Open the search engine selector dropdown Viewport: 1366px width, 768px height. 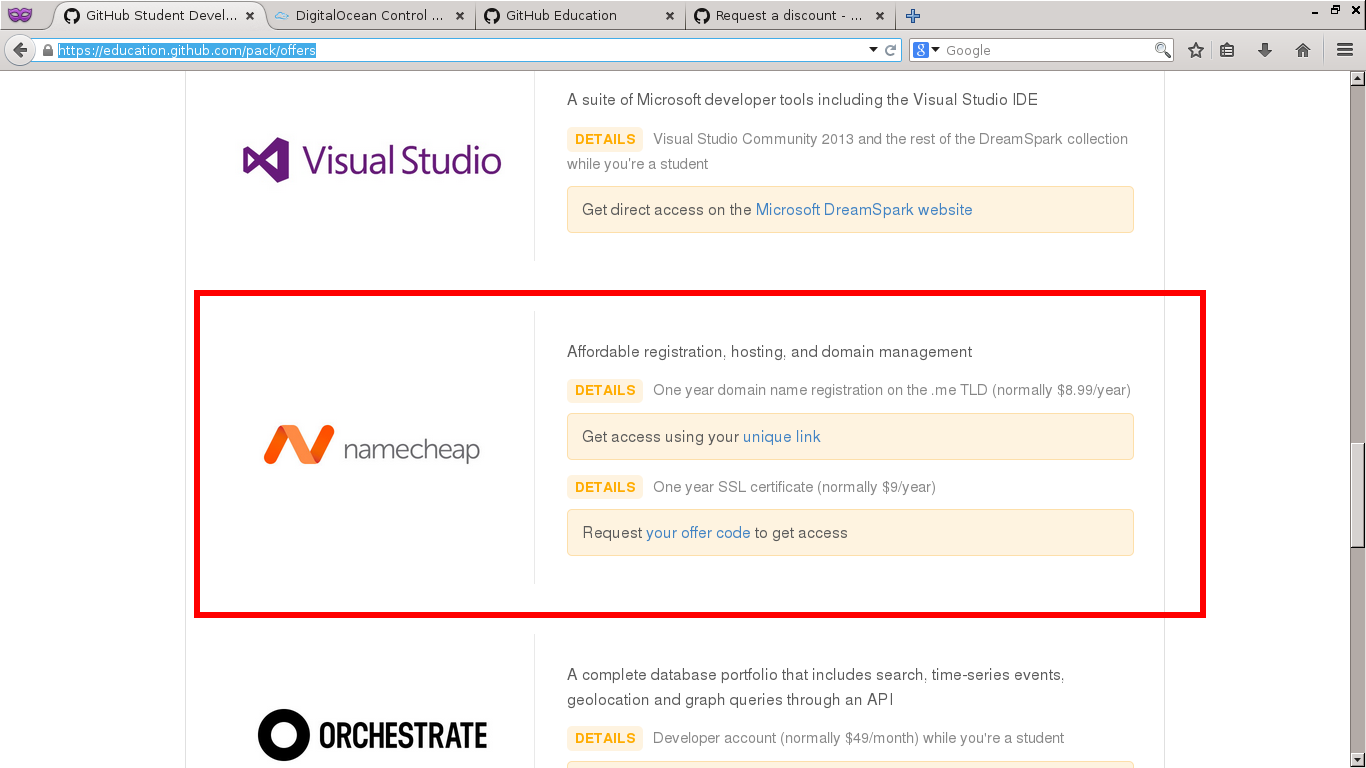[x=927, y=50]
